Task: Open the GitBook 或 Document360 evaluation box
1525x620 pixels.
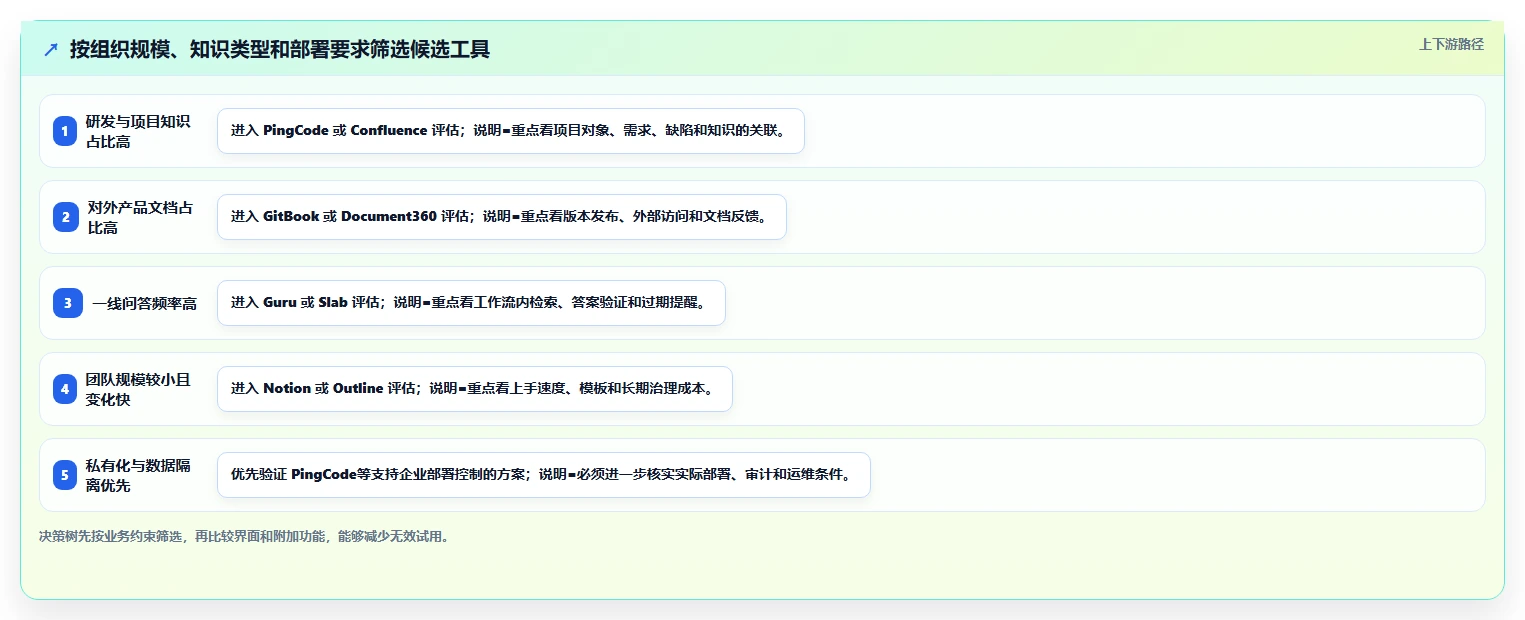Action: 502,217
